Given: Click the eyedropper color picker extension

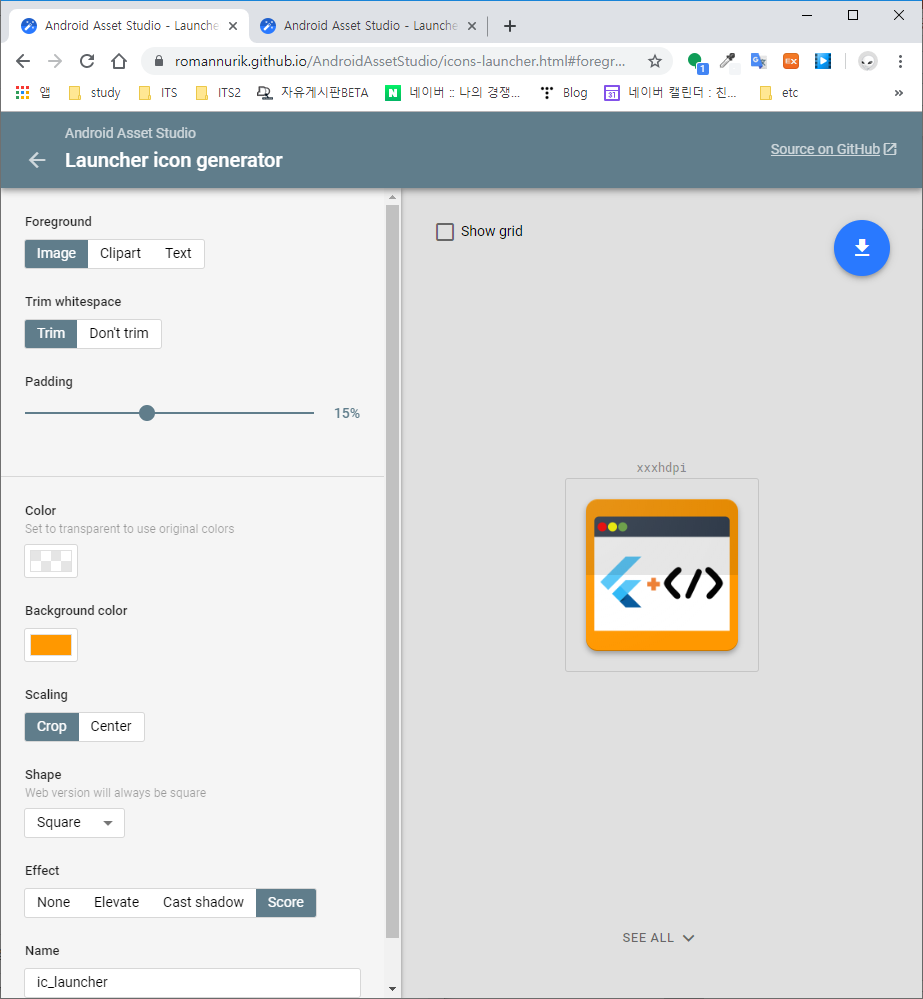Looking at the screenshot, I should (x=727, y=61).
